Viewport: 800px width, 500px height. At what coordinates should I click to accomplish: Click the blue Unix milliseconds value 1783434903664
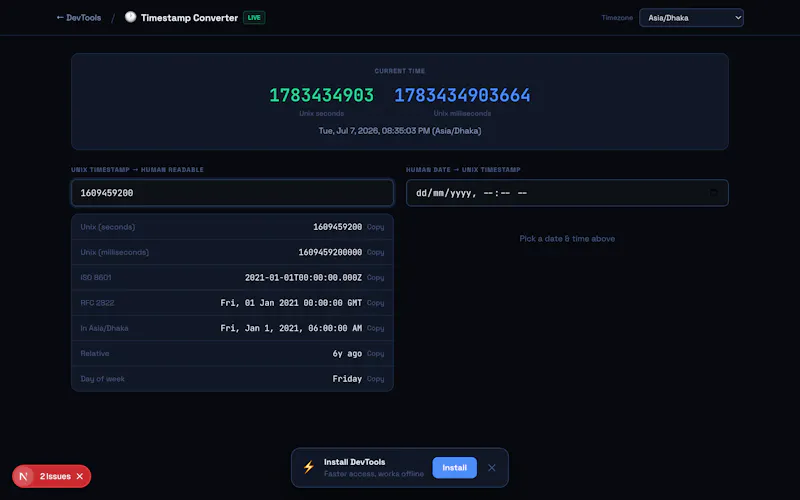point(462,95)
